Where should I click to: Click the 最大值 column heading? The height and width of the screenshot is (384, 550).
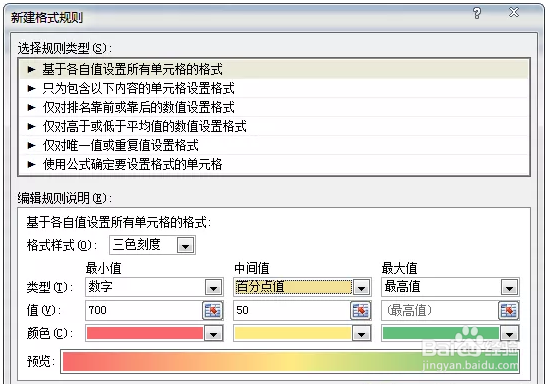[x=400, y=268]
